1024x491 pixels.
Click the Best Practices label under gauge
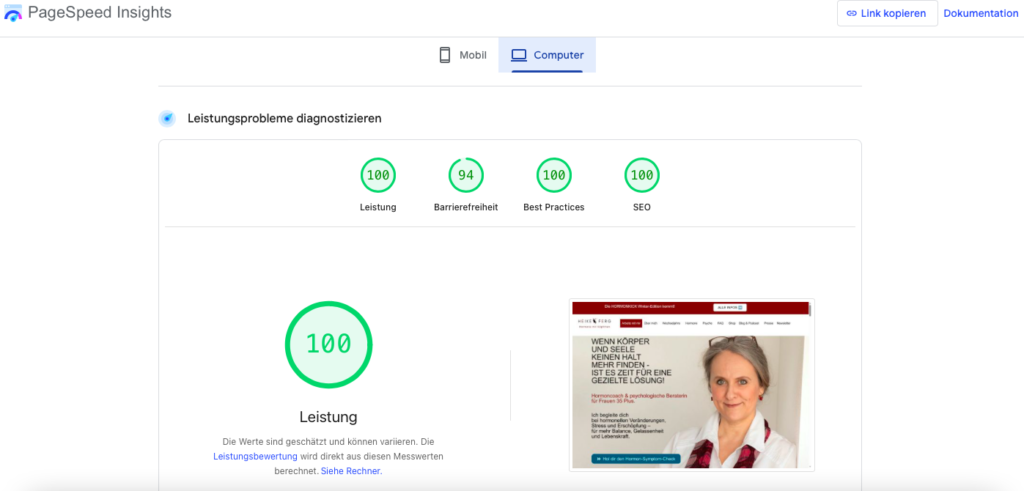click(554, 207)
